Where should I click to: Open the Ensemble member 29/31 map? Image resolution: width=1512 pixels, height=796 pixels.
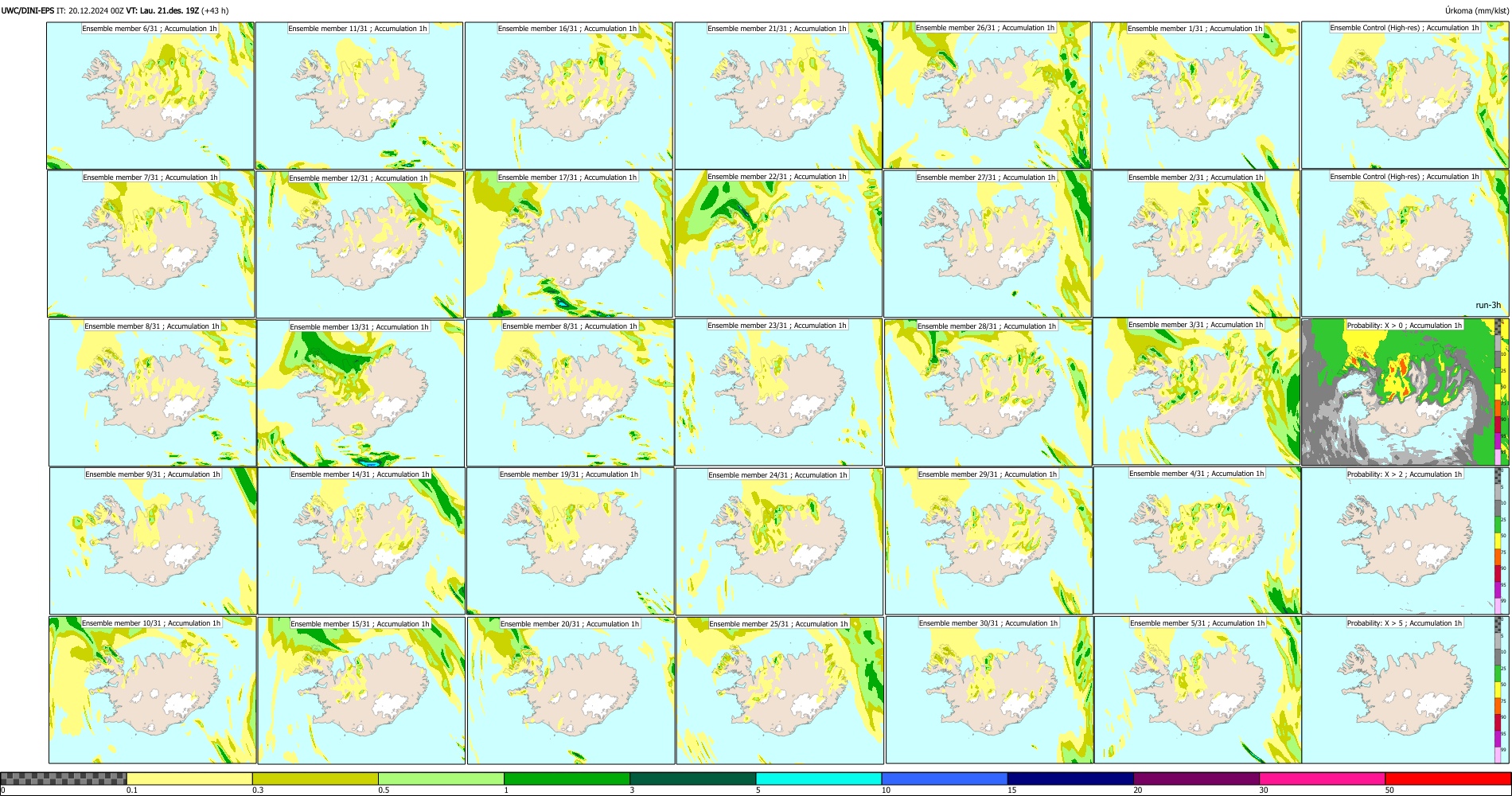[989, 541]
